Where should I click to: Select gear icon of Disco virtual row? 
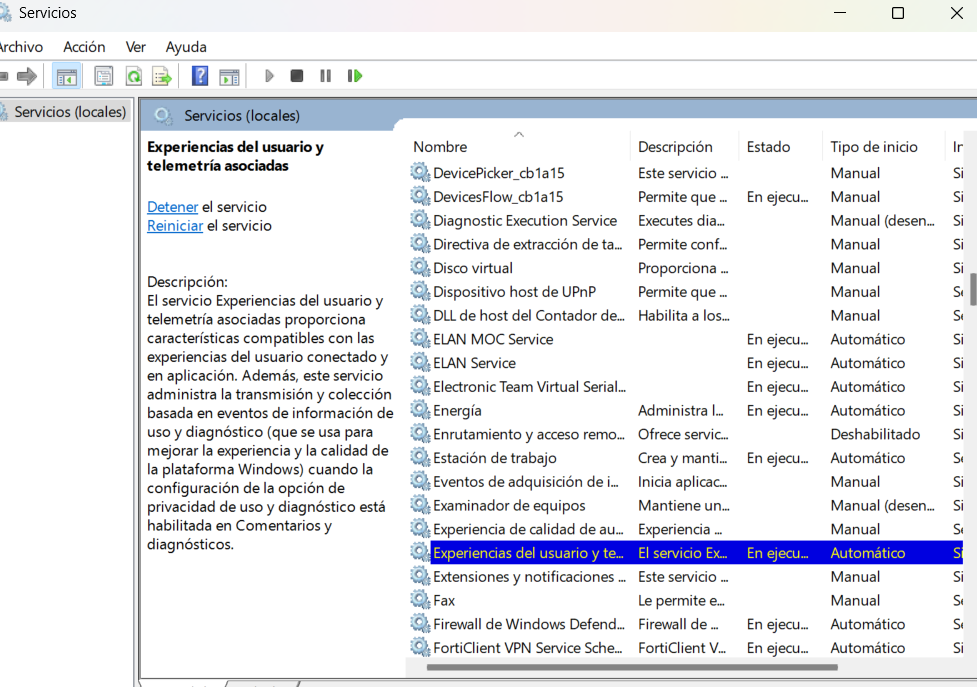421,268
